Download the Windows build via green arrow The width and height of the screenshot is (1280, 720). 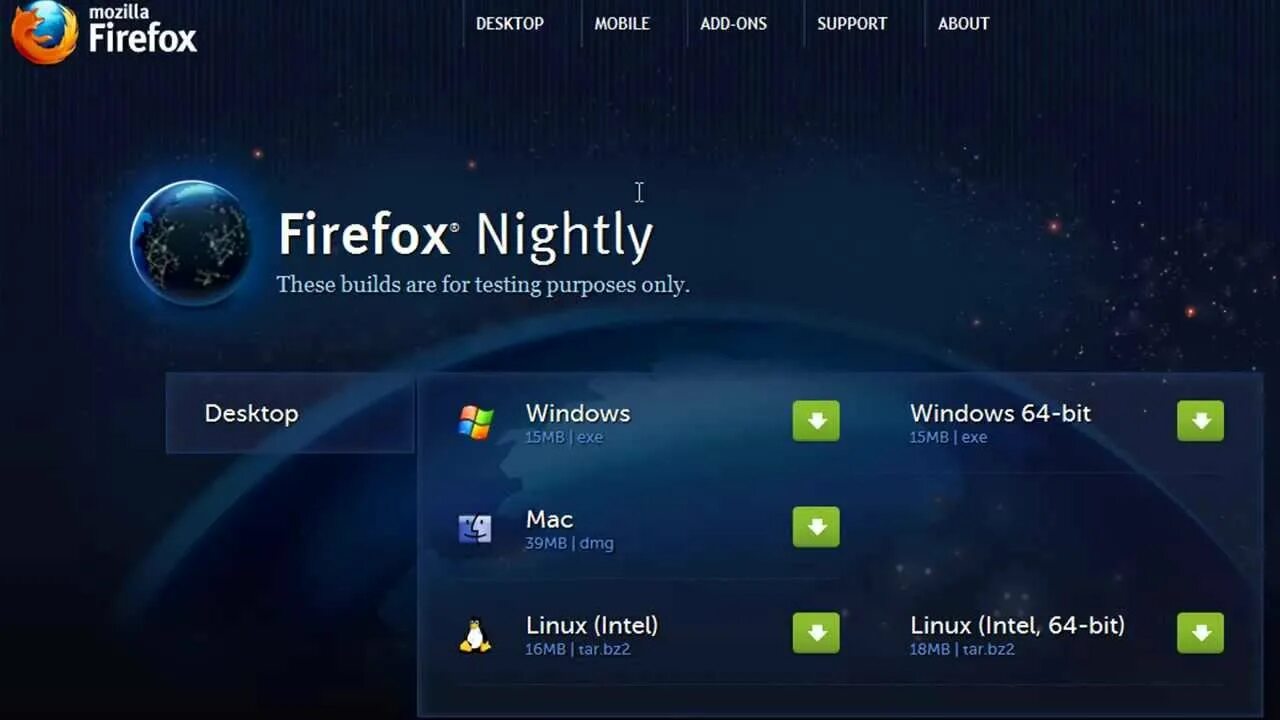tap(816, 421)
